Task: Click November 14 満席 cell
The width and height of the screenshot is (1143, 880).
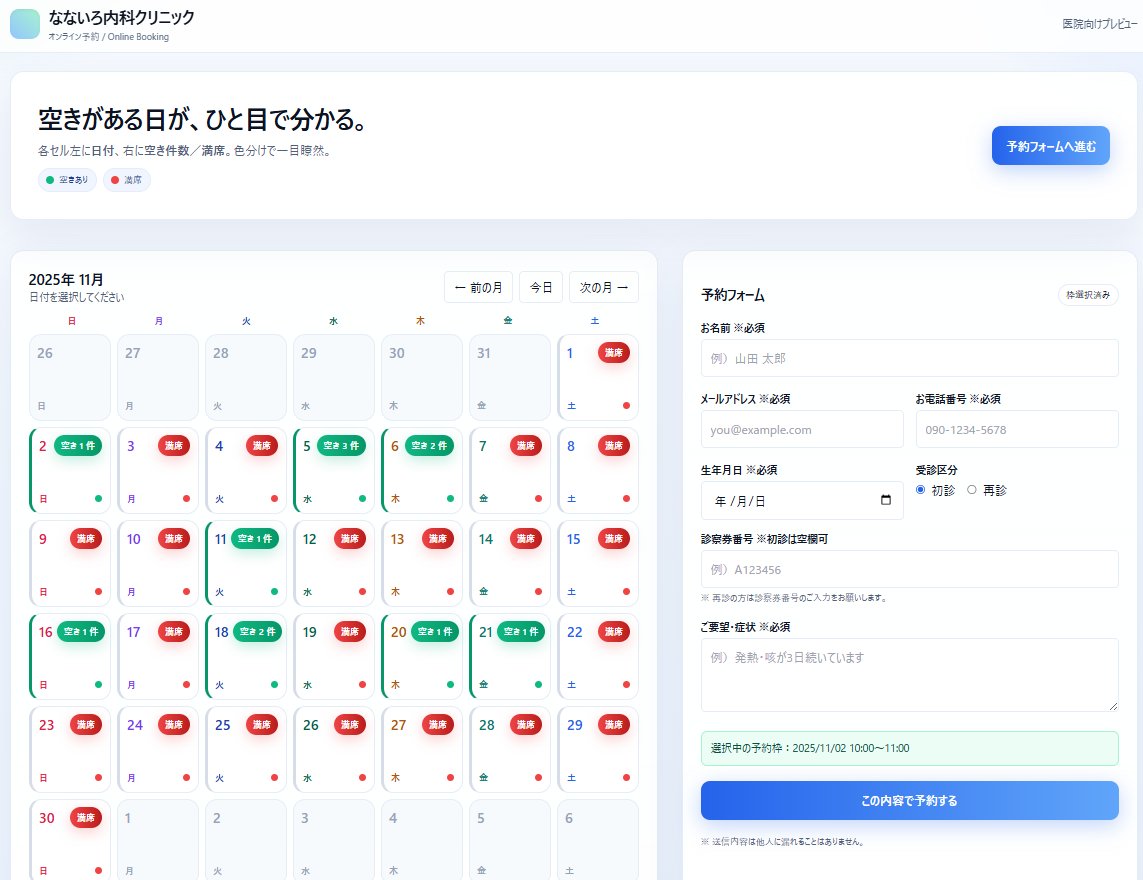Action: pyautogui.click(x=510, y=564)
